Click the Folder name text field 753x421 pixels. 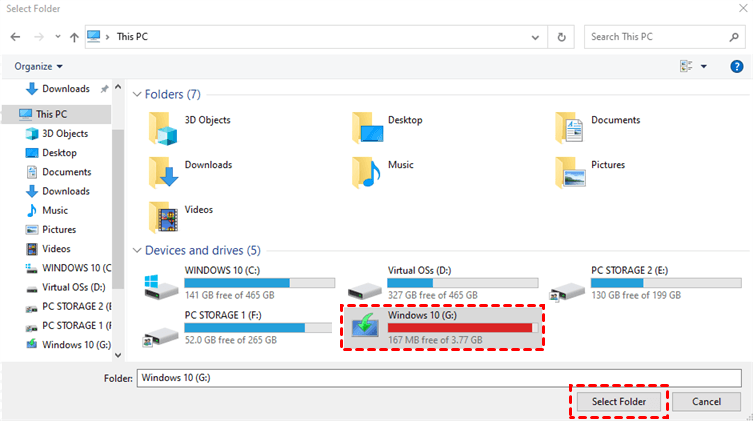pyautogui.click(x=439, y=378)
